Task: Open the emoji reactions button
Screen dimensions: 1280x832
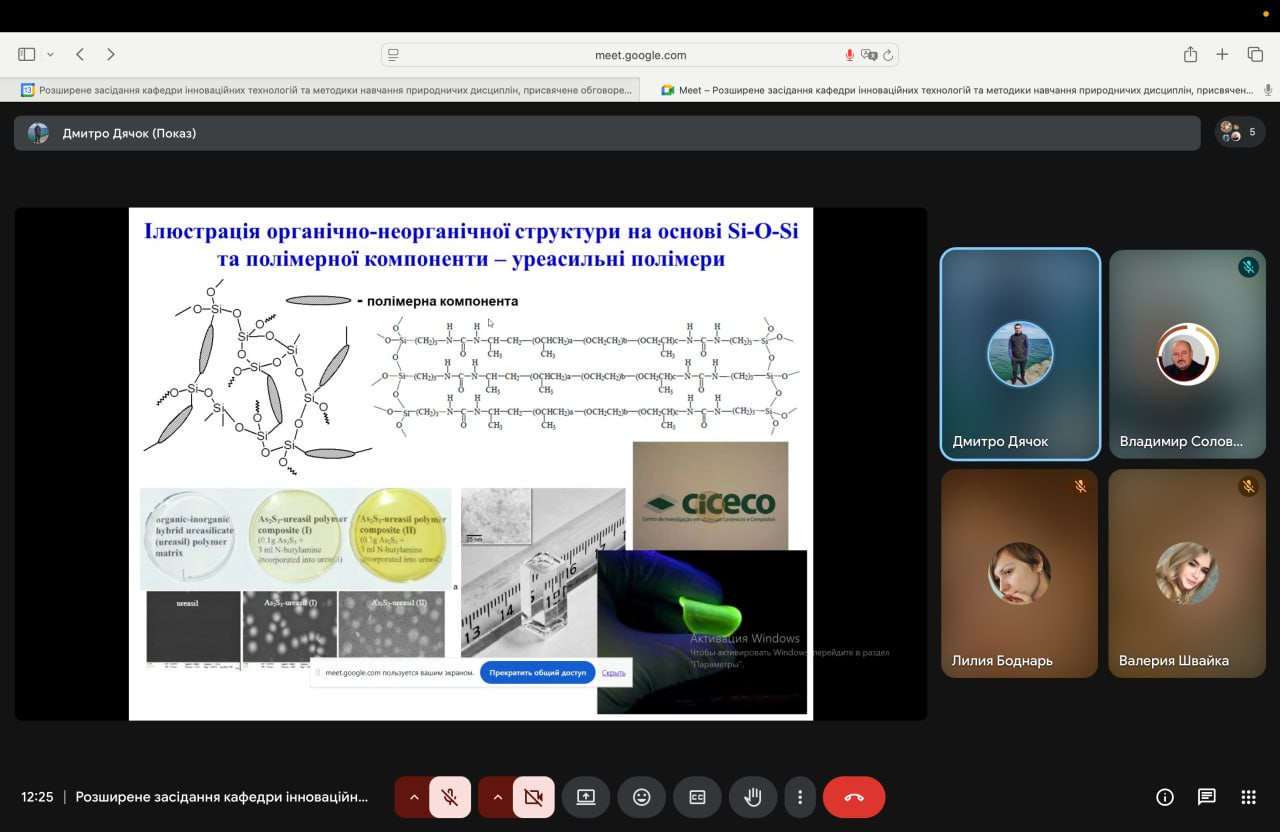Action: coord(641,797)
